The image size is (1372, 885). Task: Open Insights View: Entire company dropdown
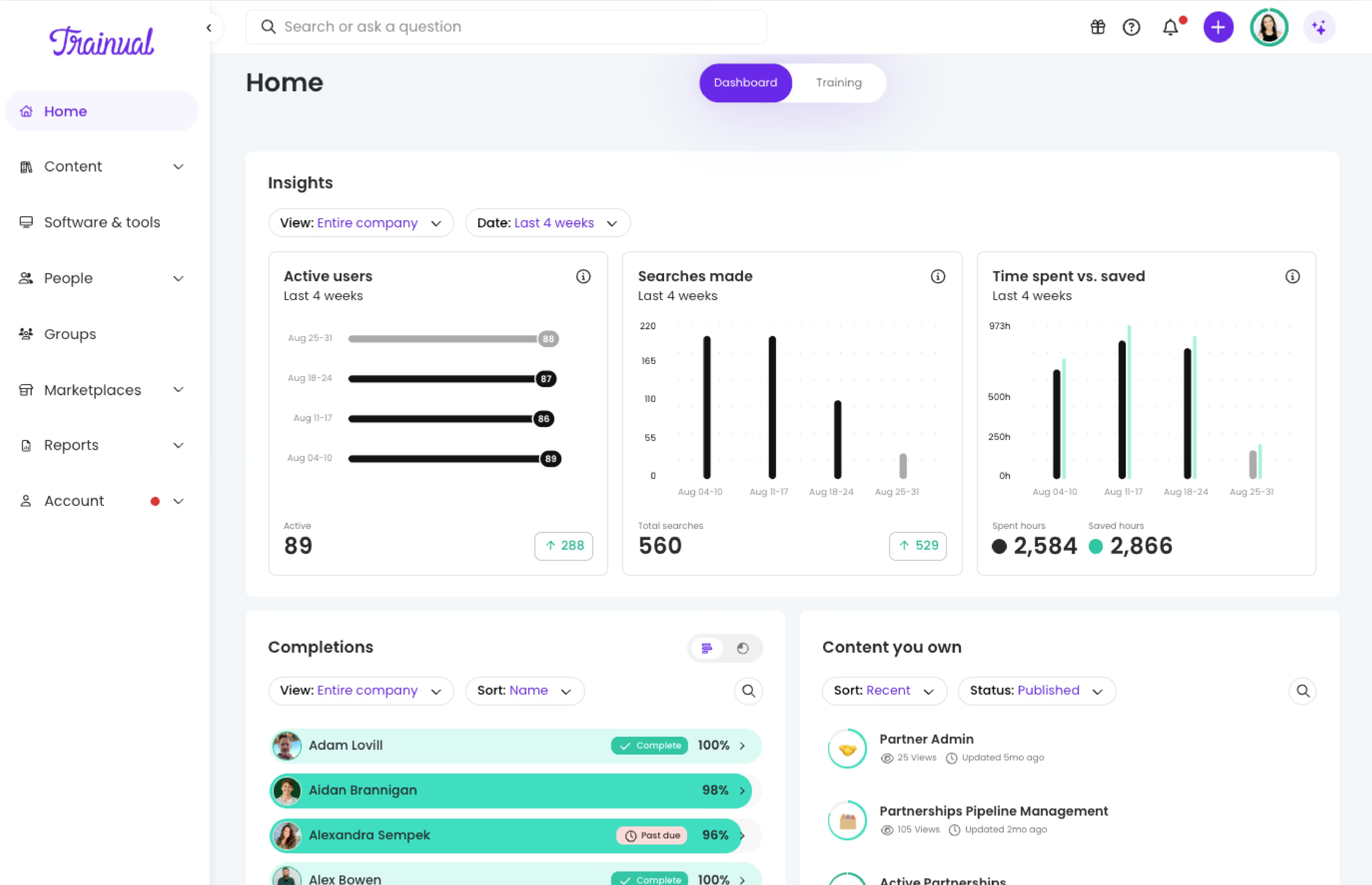[361, 223]
